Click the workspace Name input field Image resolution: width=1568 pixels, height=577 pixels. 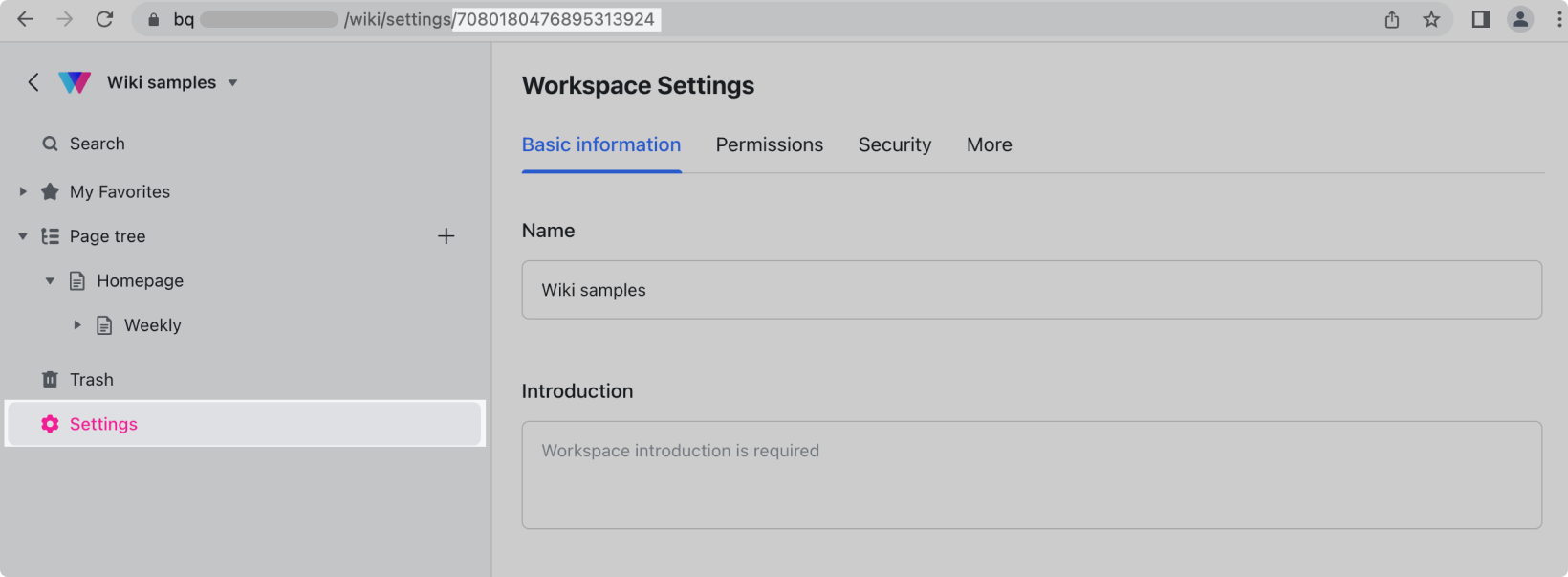point(1031,290)
